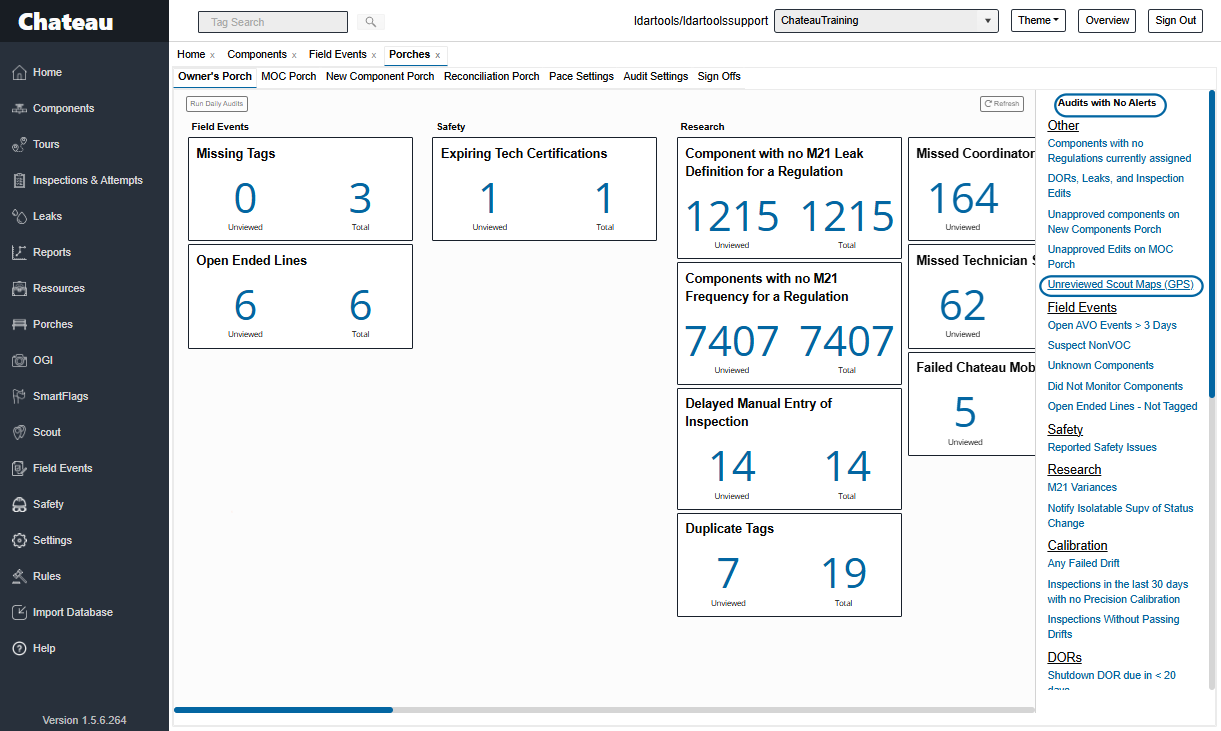Viewport: 1221px width, 731px height.
Task: Expand the Theme dropdown
Action: pyautogui.click(x=1038, y=21)
